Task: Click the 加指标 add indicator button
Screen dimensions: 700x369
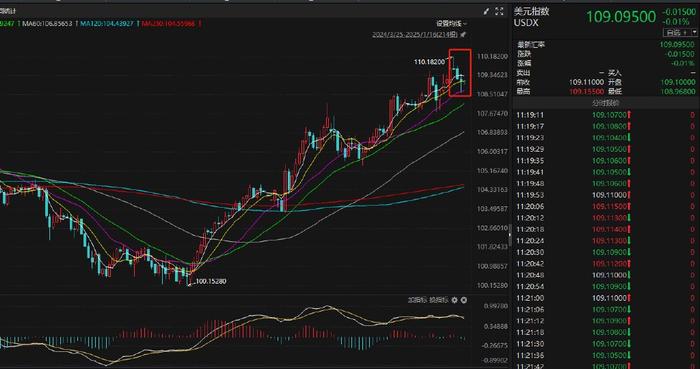Action: coord(416,300)
